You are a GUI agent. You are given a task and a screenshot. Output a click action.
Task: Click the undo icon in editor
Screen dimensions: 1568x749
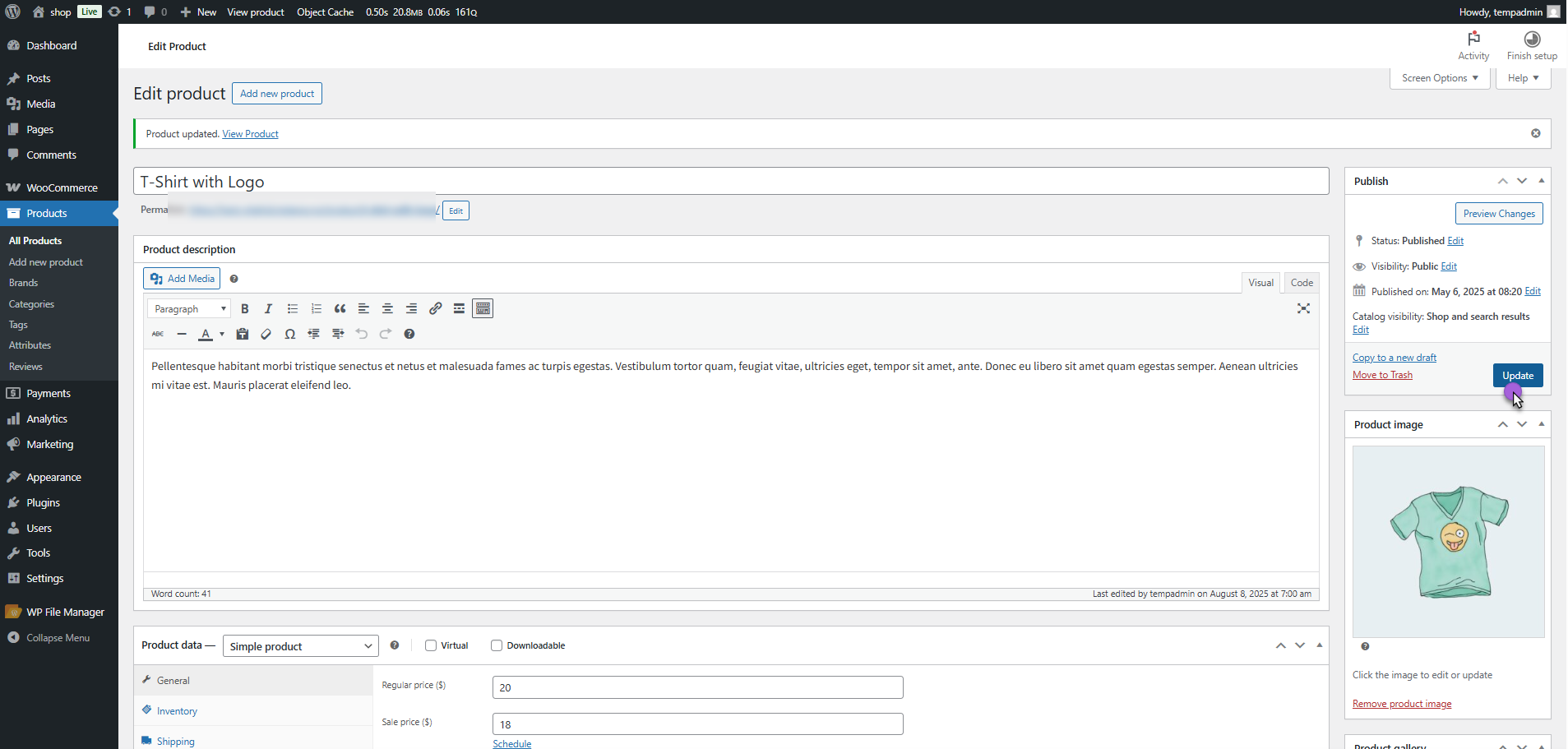coord(361,335)
